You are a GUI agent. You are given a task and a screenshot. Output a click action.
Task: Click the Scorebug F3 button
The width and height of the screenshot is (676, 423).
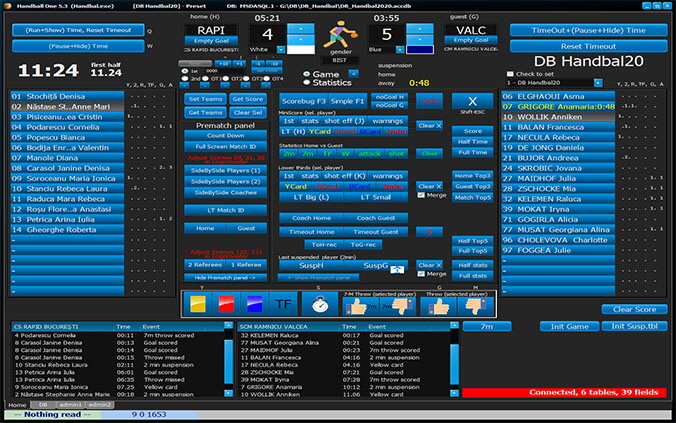click(x=303, y=101)
